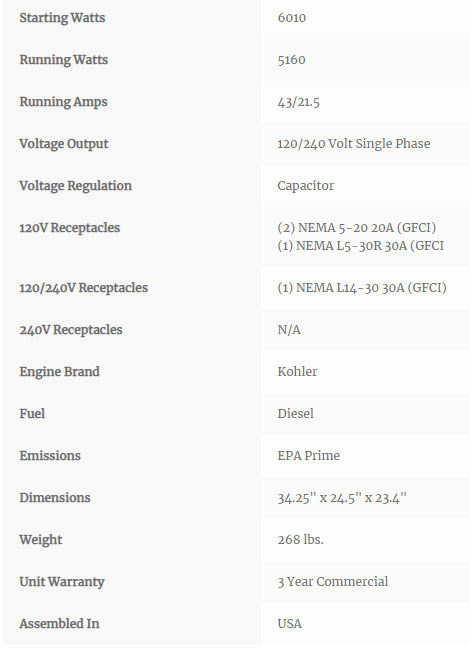The width and height of the screenshot is (470, 652).
Task: Click the 3 Year Commercial warranty value
Action: click(332, 581)
